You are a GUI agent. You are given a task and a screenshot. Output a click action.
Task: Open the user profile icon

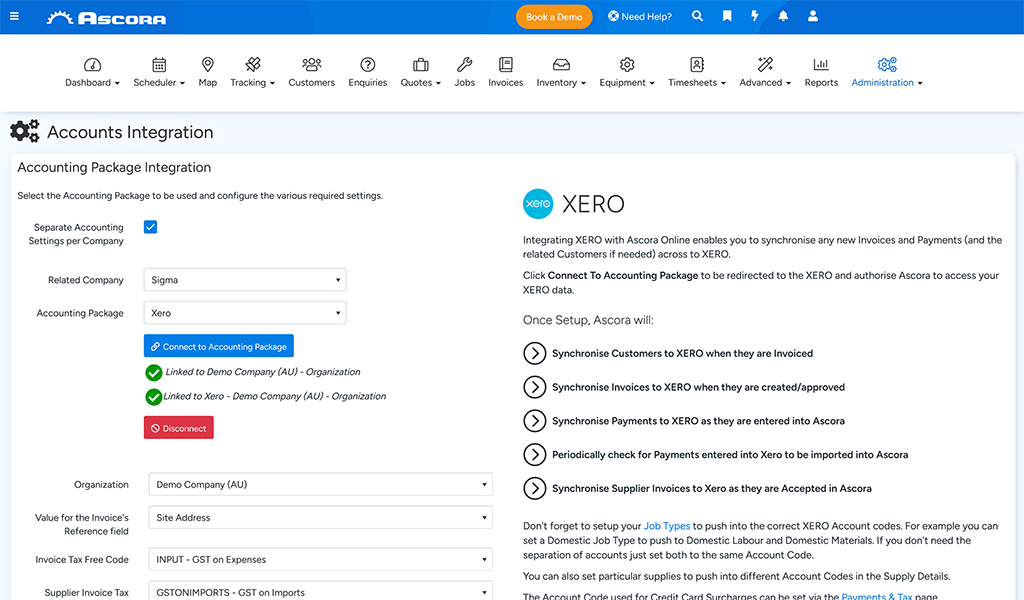coord(812,16)
